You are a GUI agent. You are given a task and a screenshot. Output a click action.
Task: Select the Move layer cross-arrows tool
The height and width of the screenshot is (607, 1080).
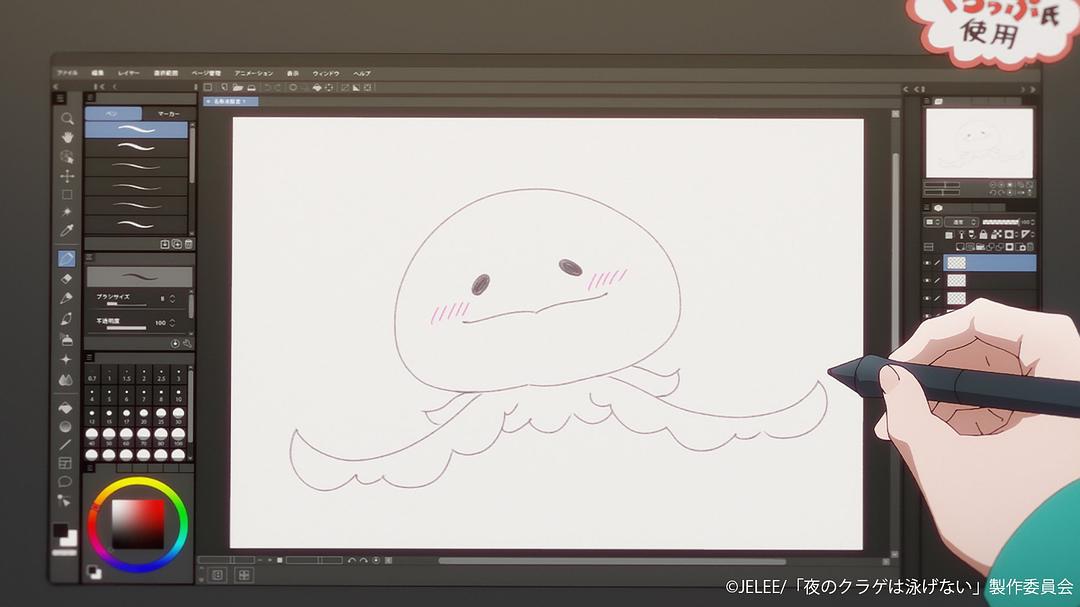67,176
